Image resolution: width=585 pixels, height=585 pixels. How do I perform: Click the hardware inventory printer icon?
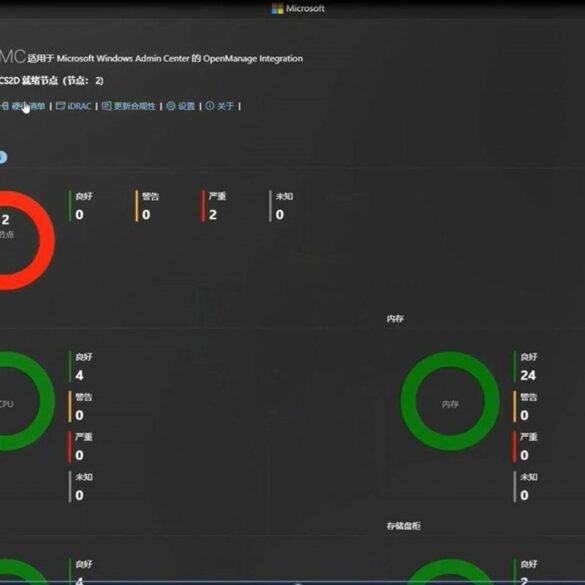[x=4, y=106]
